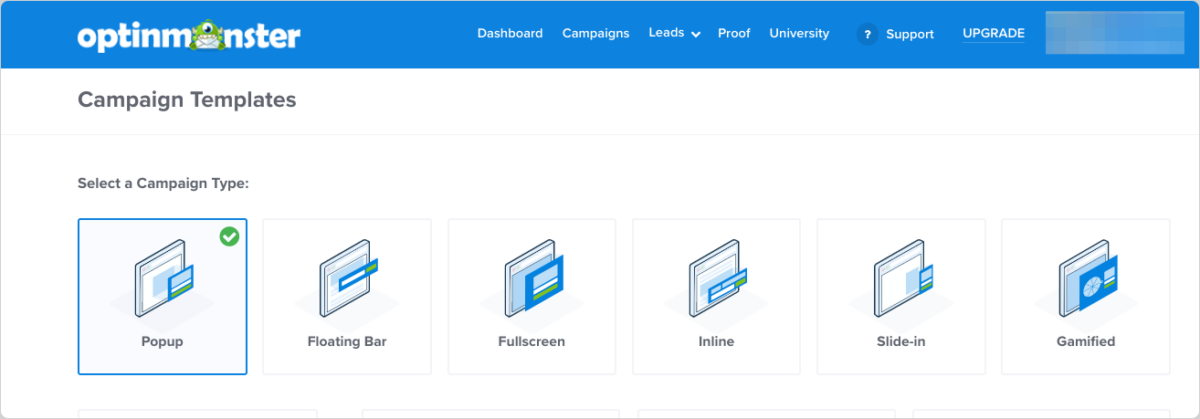Select the Inline campaign icon
The width and height of the screenshot is (1200, 419).
coord(716,278)
